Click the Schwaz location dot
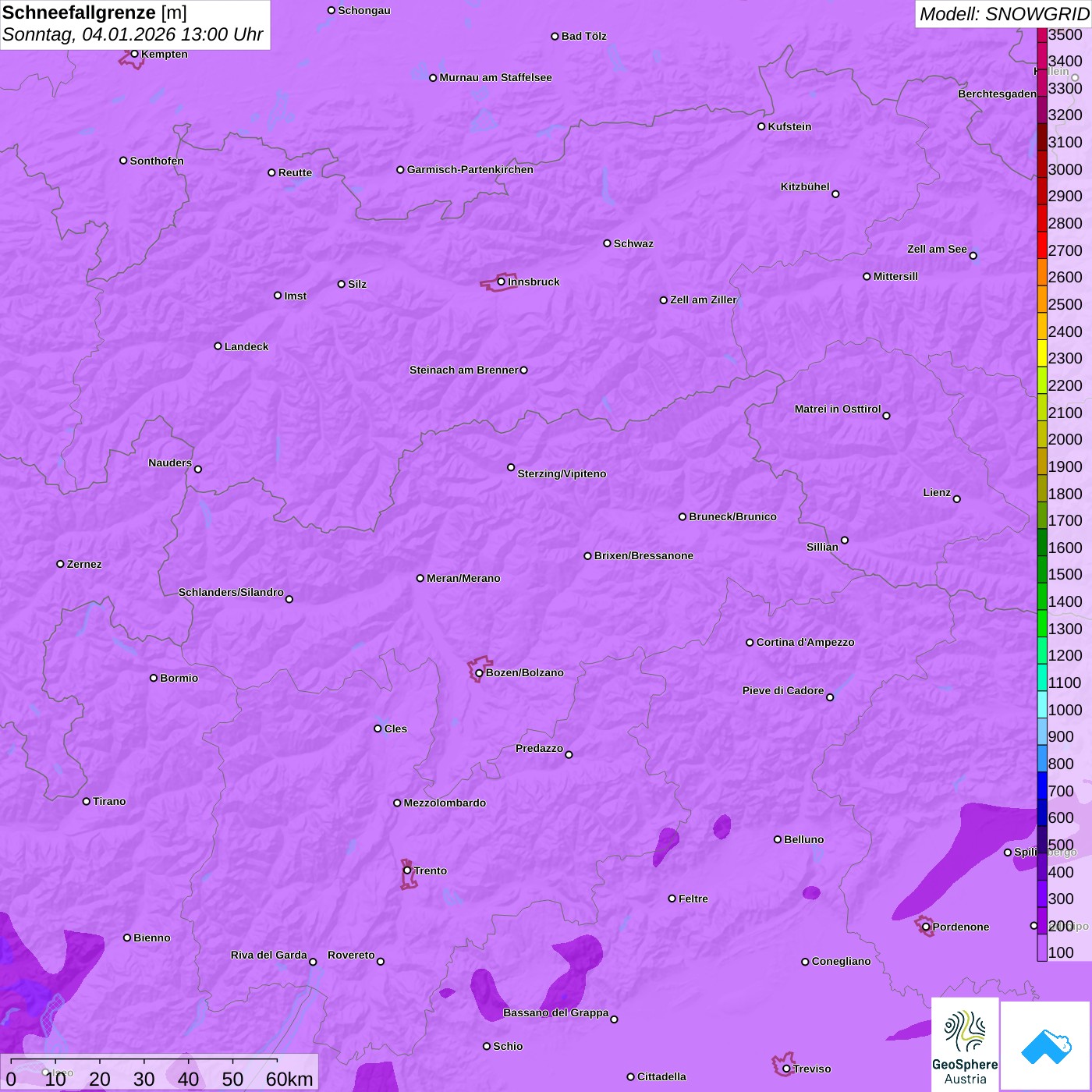1092x1092 pixels. point(607,243)
